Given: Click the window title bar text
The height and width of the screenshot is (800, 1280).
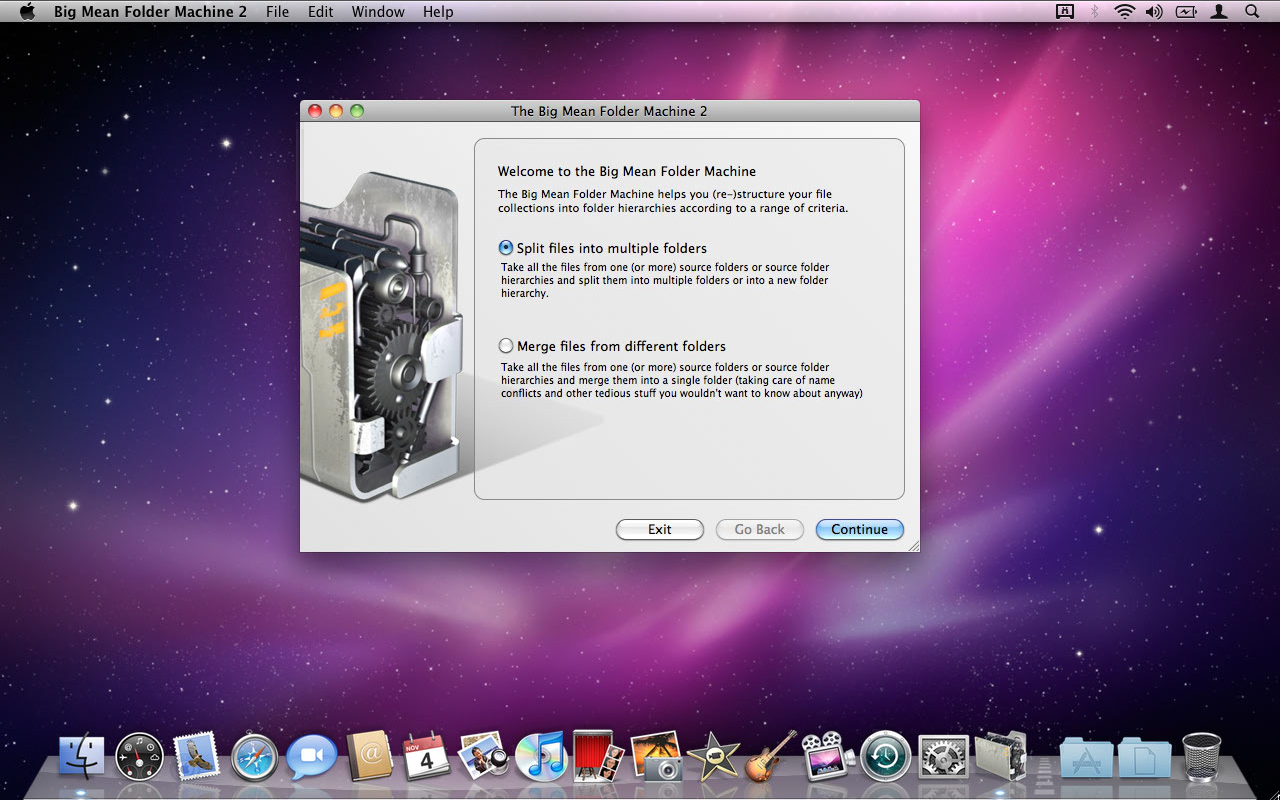Looking at the screenshot, I should (609, 111).
